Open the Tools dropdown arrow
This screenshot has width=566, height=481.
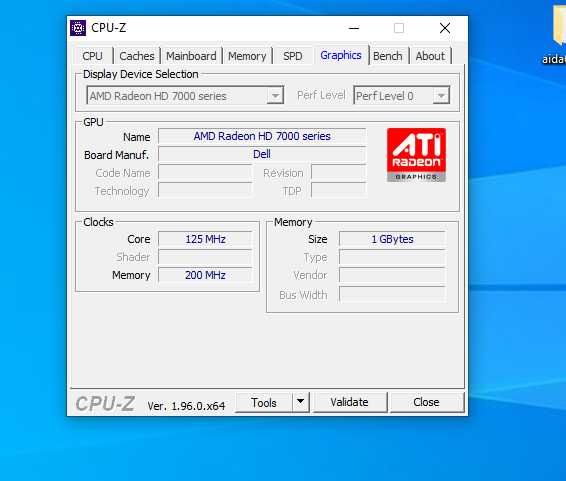[x=300, y=402]
